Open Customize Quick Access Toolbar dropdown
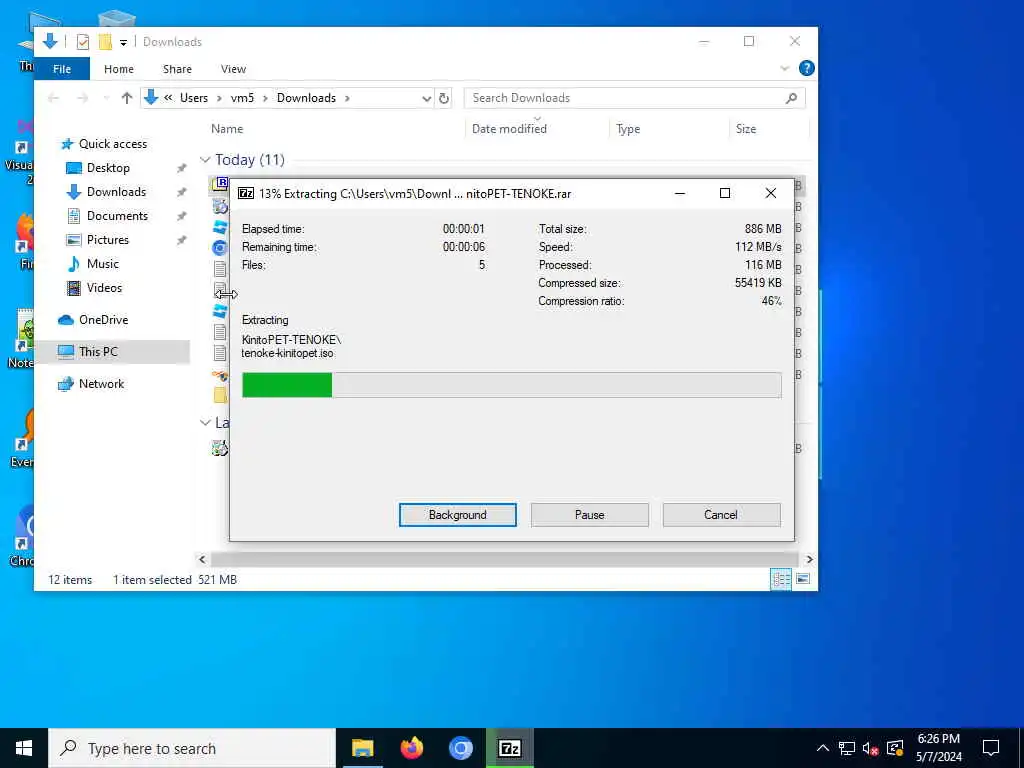 (x=123, y=42)
